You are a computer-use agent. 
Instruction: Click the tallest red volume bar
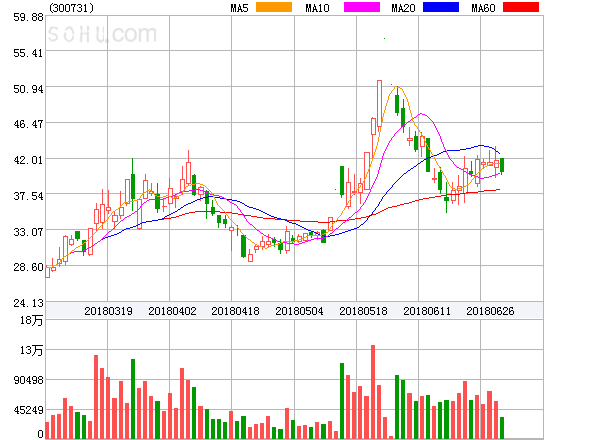pos(373,391)
